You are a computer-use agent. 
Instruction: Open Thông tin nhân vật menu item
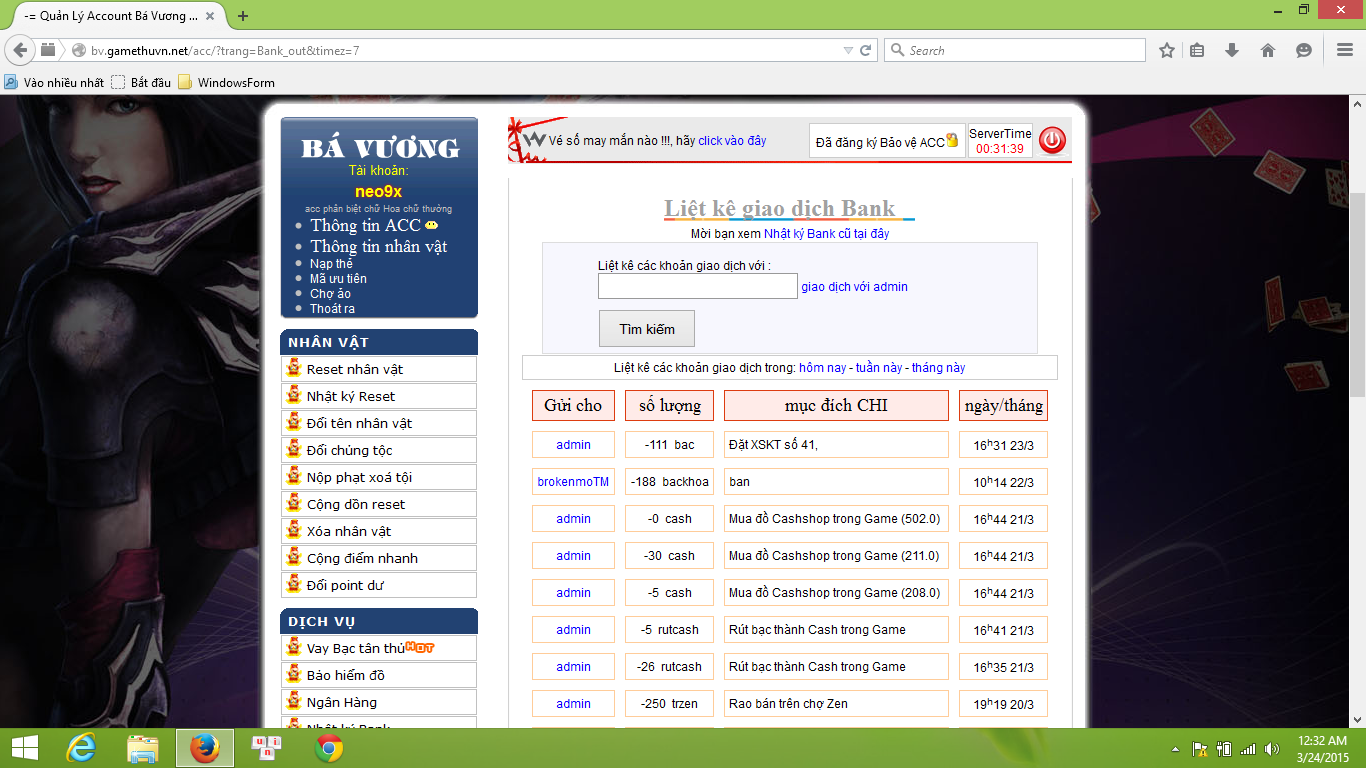(378, 246)
